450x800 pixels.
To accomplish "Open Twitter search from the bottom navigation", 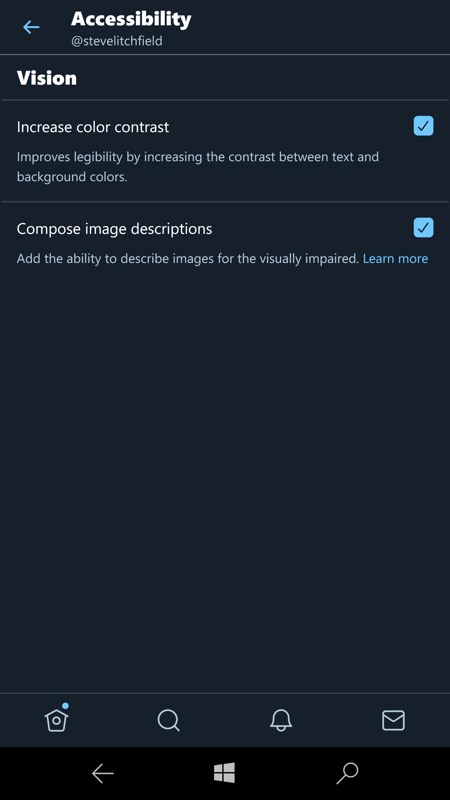I will coord(168,720).
